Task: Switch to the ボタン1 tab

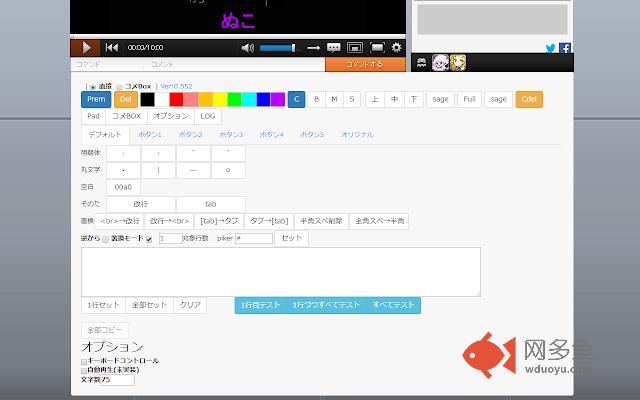Action: (x=150, y=135)
